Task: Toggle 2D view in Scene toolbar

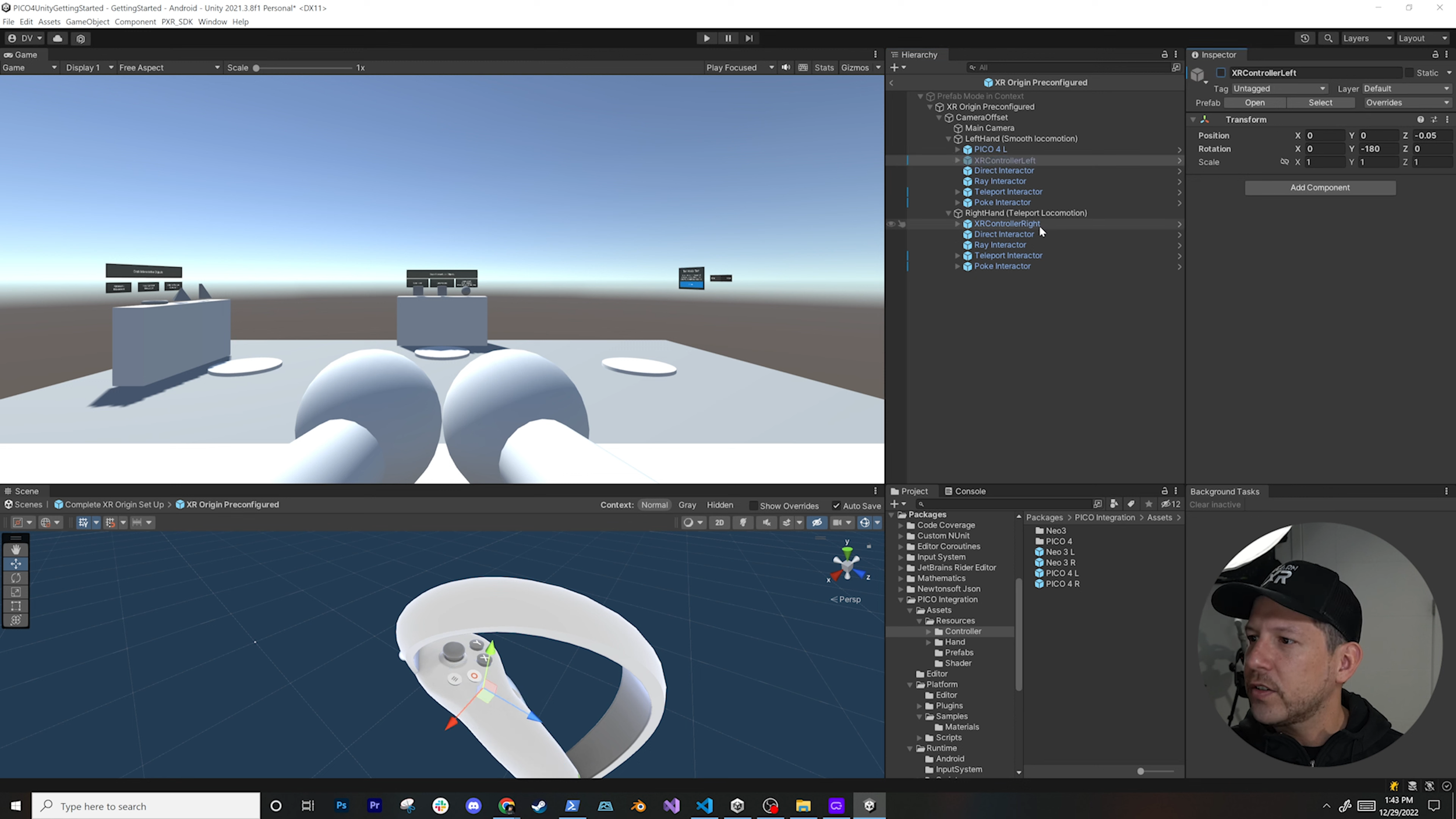Action: 719,523
